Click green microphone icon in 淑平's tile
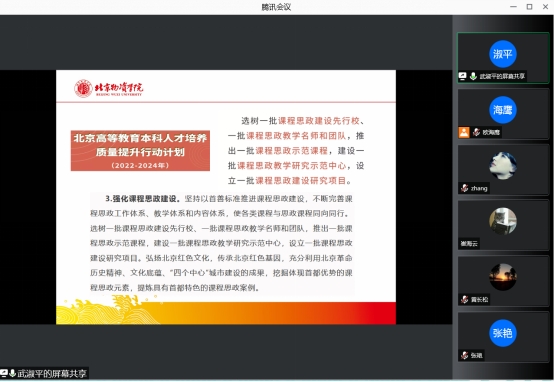 (473, 76)
